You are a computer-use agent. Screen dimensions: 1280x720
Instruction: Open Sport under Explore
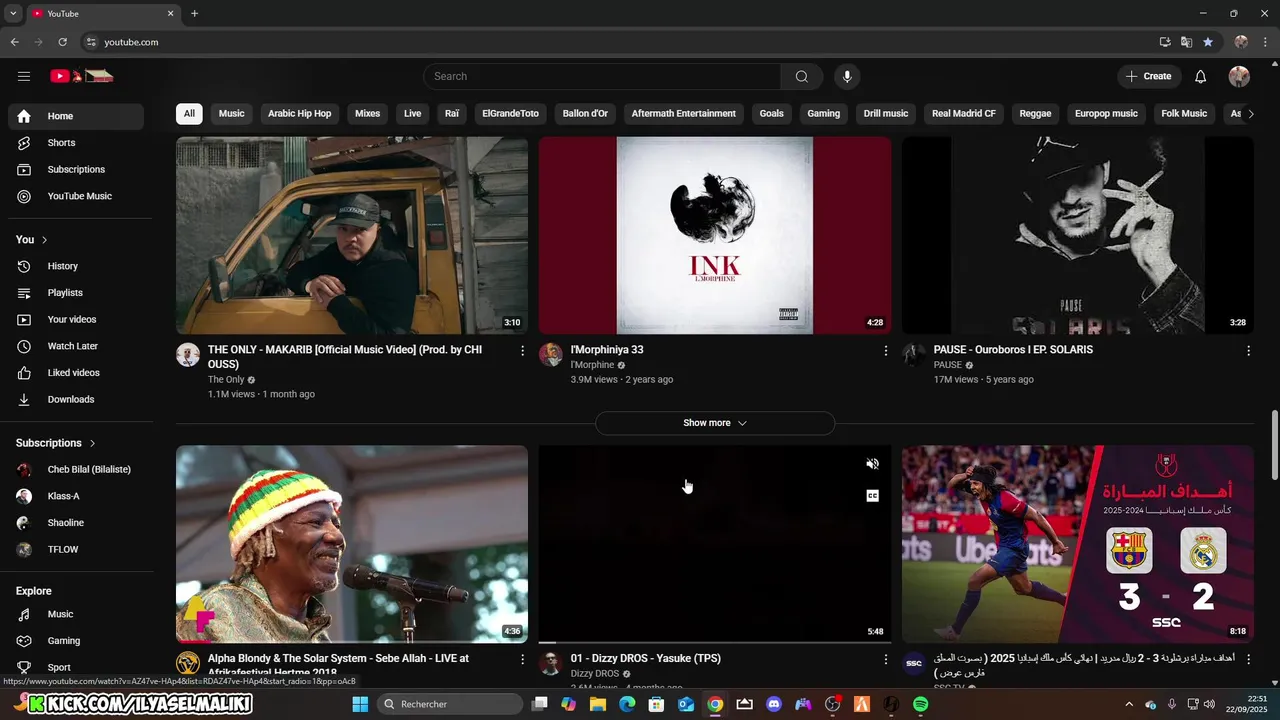76,667
